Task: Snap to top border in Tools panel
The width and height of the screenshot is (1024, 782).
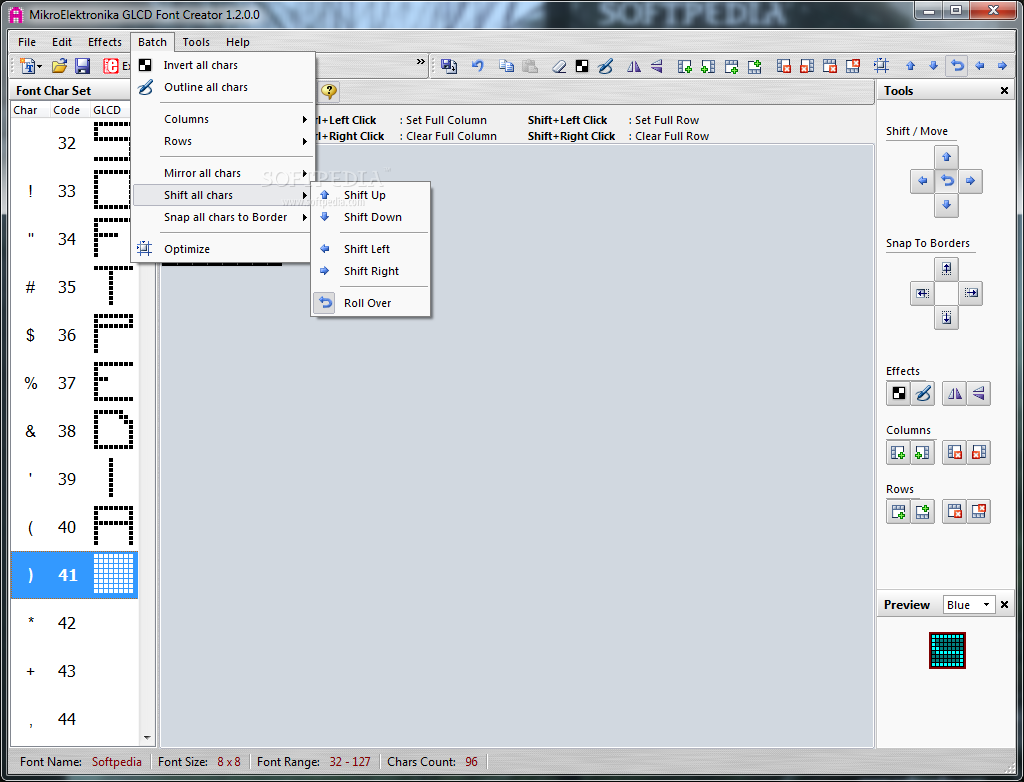Action: pos(946,269)
